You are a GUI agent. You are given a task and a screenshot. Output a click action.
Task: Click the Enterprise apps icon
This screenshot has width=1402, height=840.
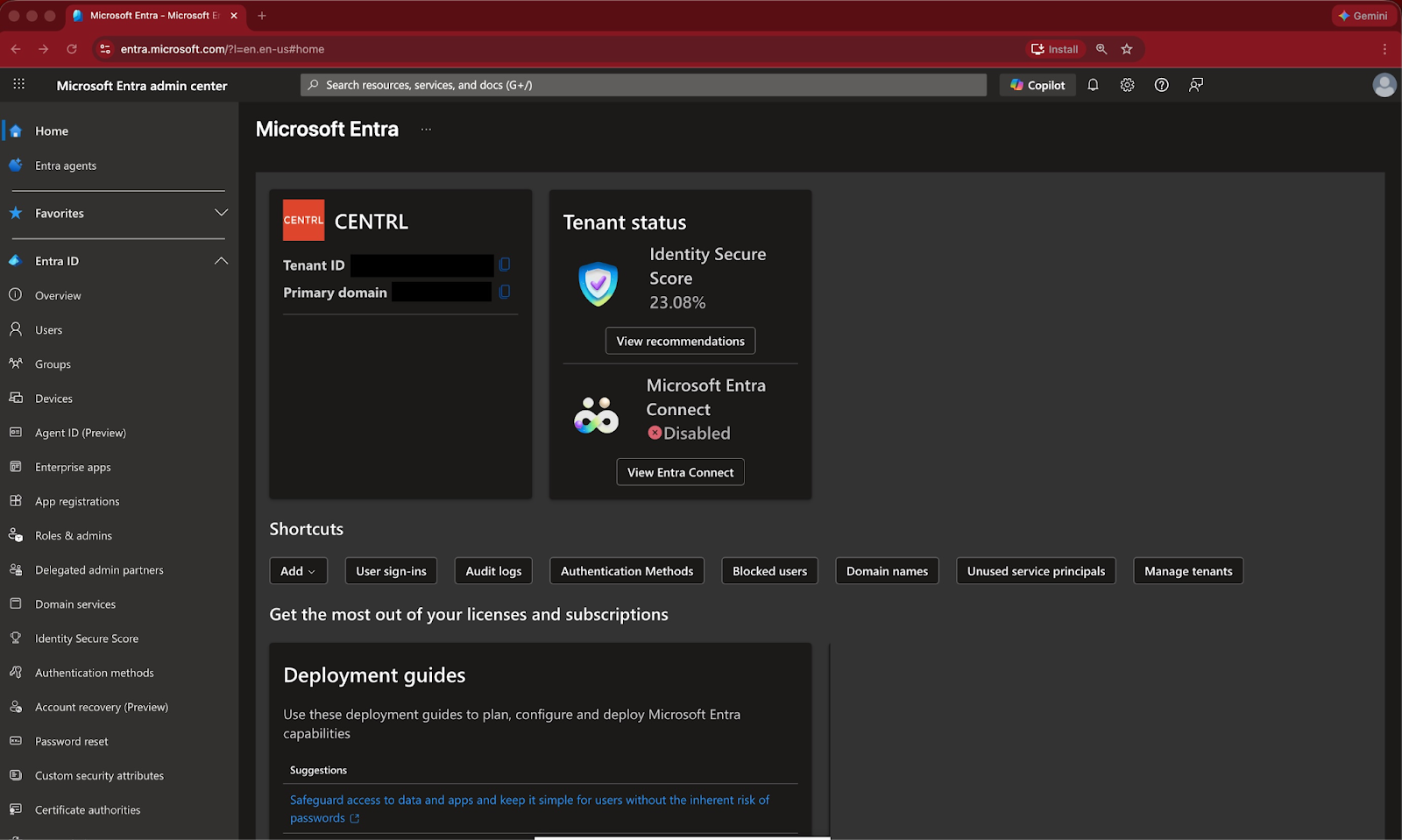pos(16,467)
